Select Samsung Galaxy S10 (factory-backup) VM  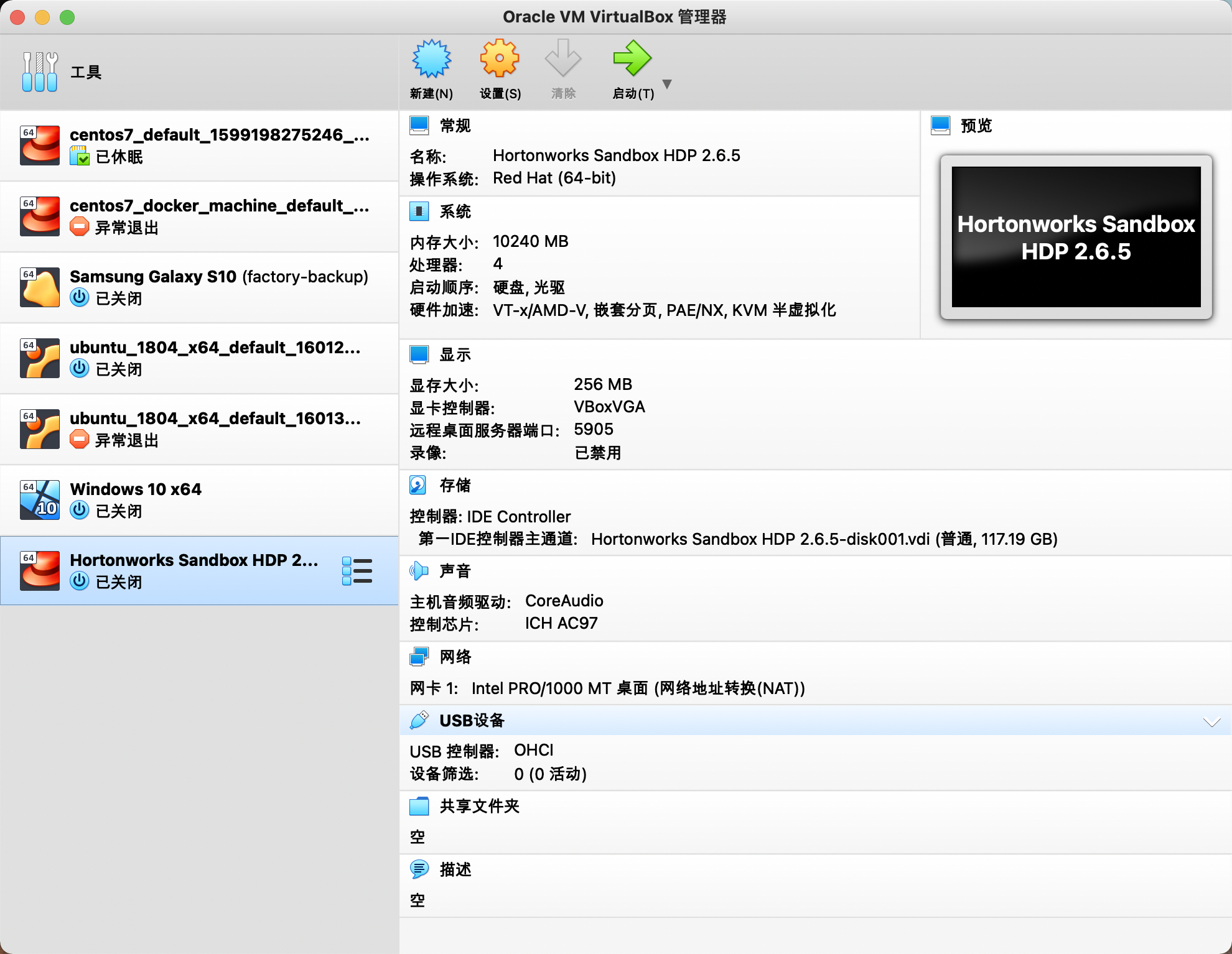pos(199,288)
